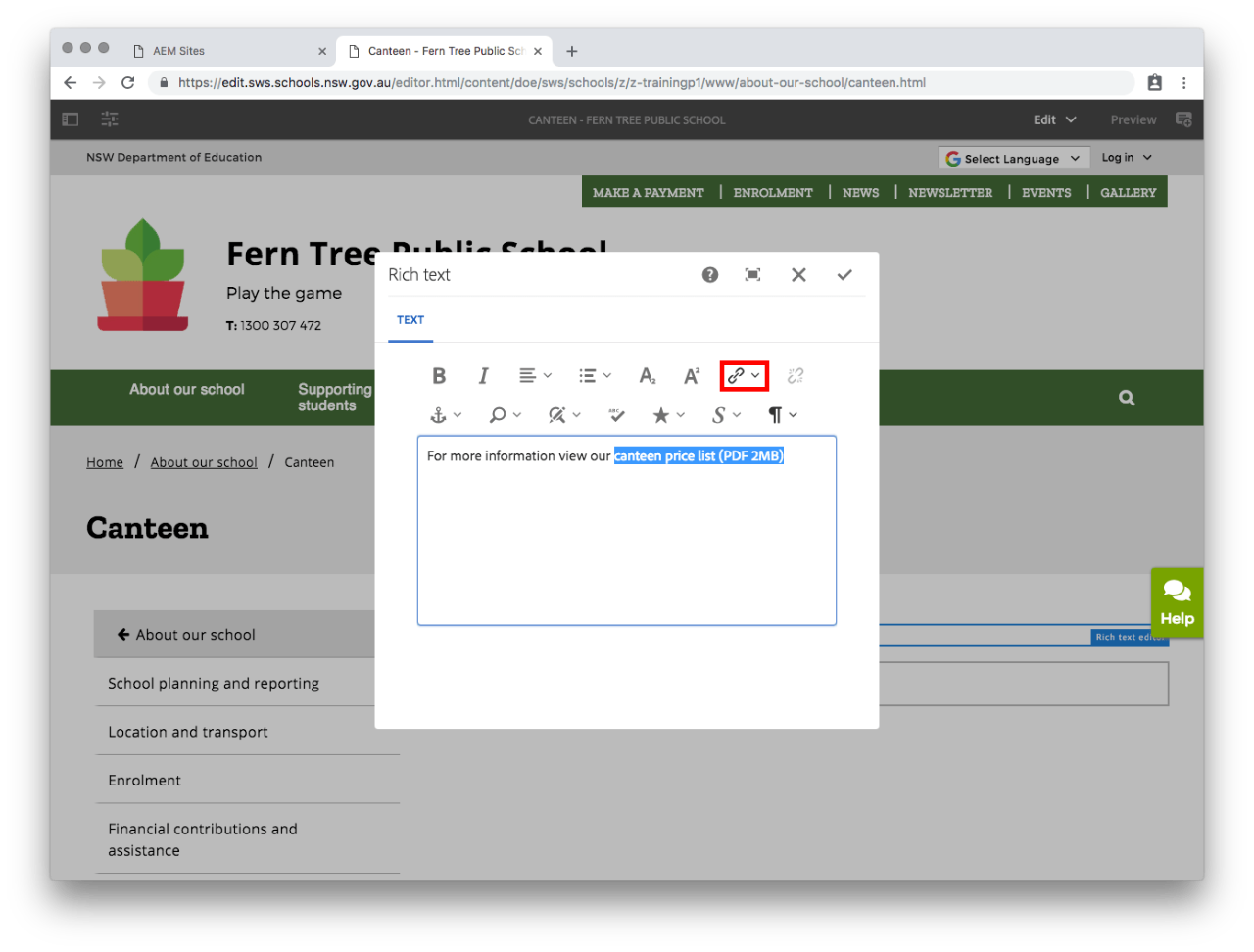Click the site search magnifier icon
Image resolution: width=1254 pixels, height=952 pixels.
(x=1127, y=398)
